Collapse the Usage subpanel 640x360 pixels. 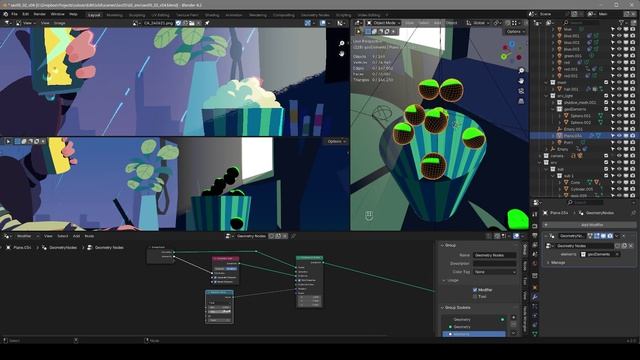(452, 280)
